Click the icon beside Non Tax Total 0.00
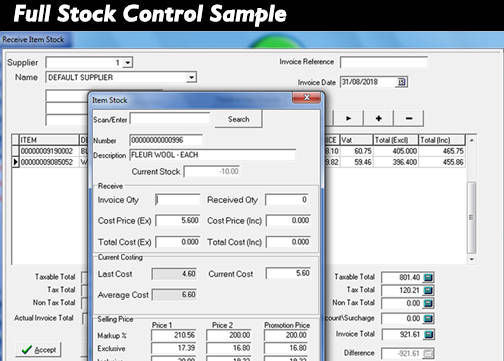Image resolution: width=504 pixels, height=361 pixels. tap(428, 303)
